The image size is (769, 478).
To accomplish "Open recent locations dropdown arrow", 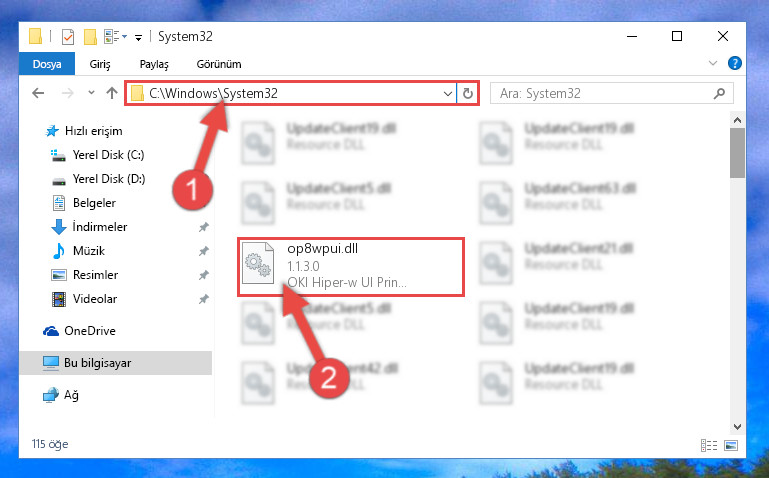I will click(x=91, y=93).
